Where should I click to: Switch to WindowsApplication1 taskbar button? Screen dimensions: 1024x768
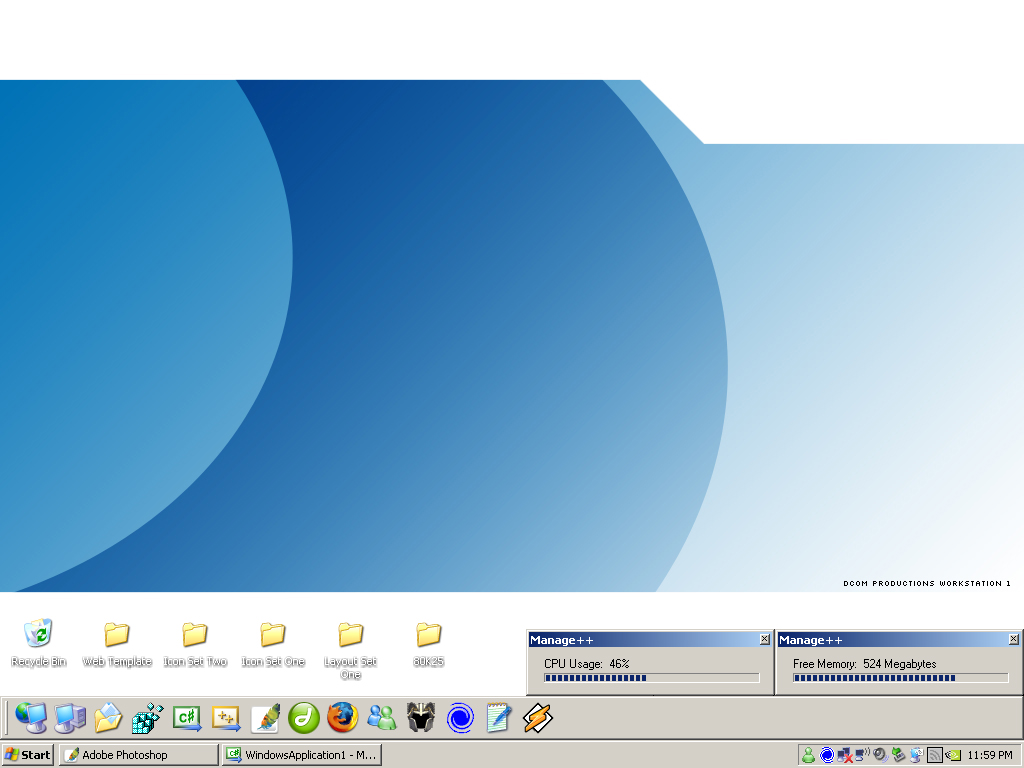(x=301, y=755)
